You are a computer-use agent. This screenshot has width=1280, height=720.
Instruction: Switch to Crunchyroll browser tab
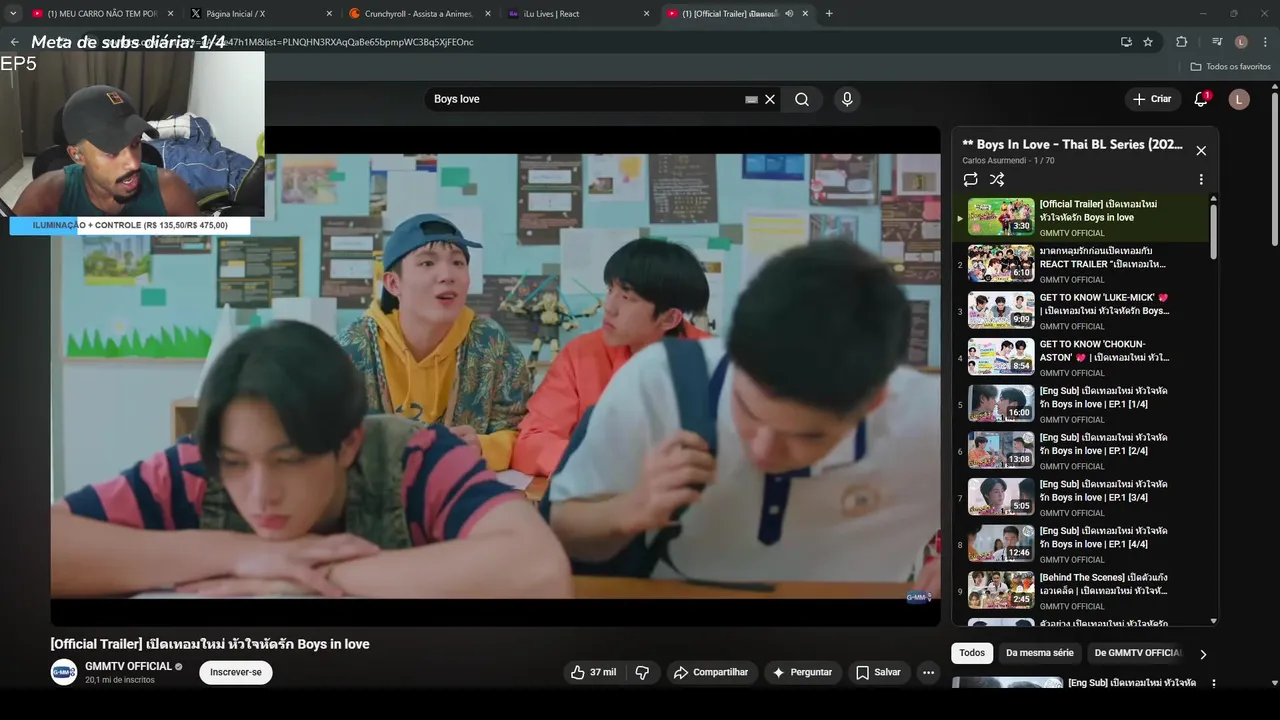[418, 14]
